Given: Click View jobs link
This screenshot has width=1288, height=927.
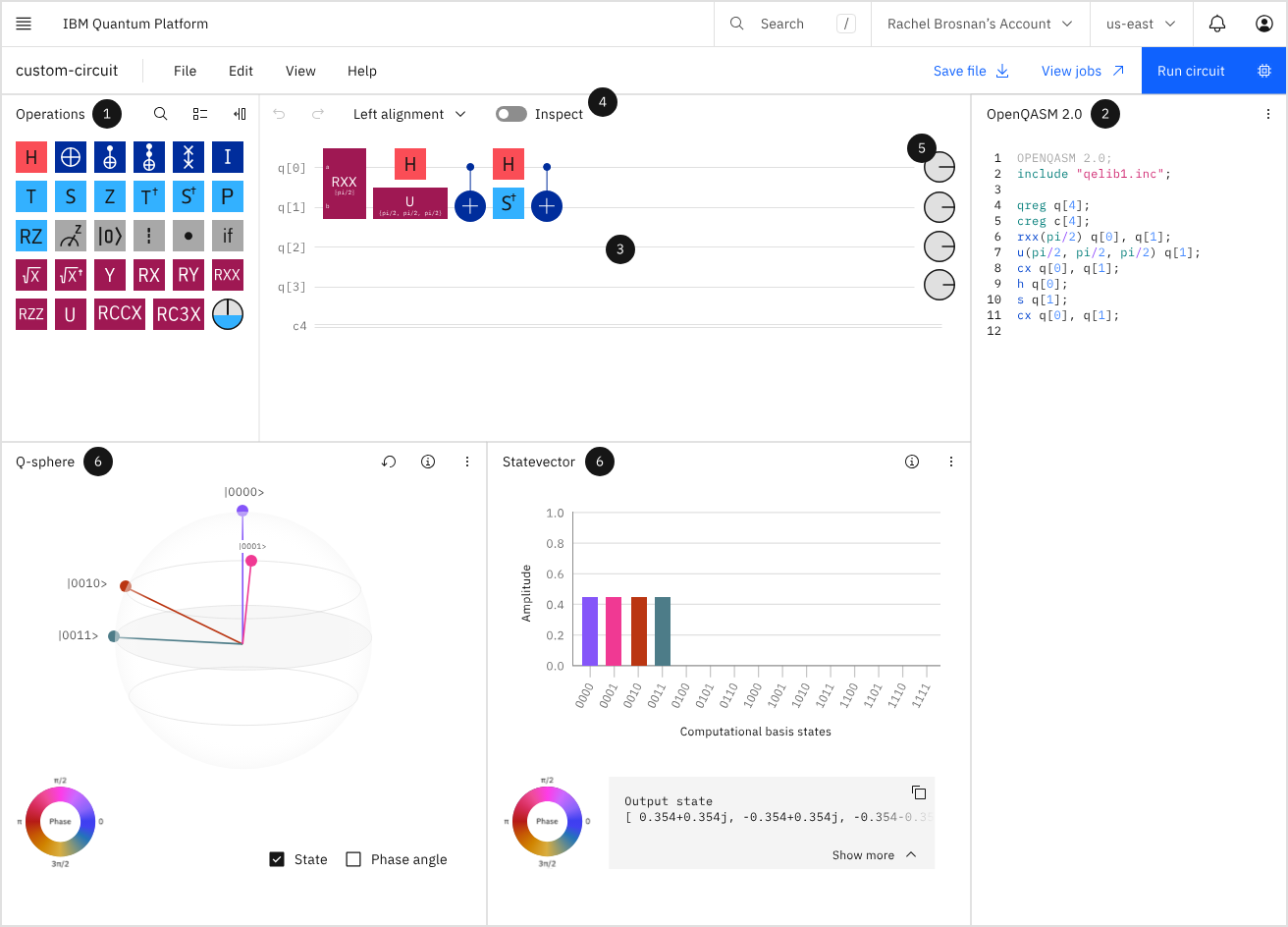Looking at the screenshot, I should (x=1083, y=71).
